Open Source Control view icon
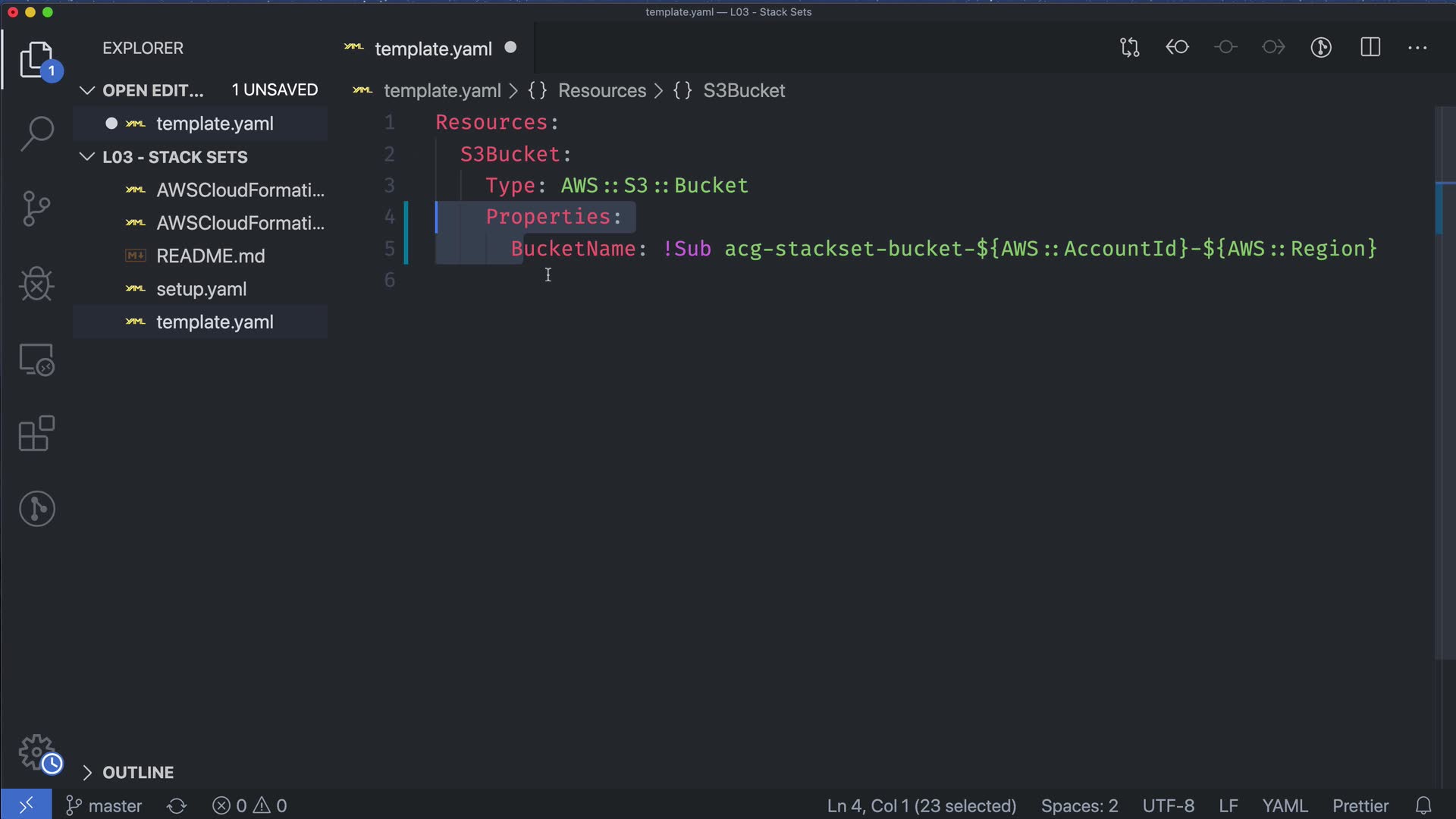Screen dimensions: 1456x819 tap(36, 209)
